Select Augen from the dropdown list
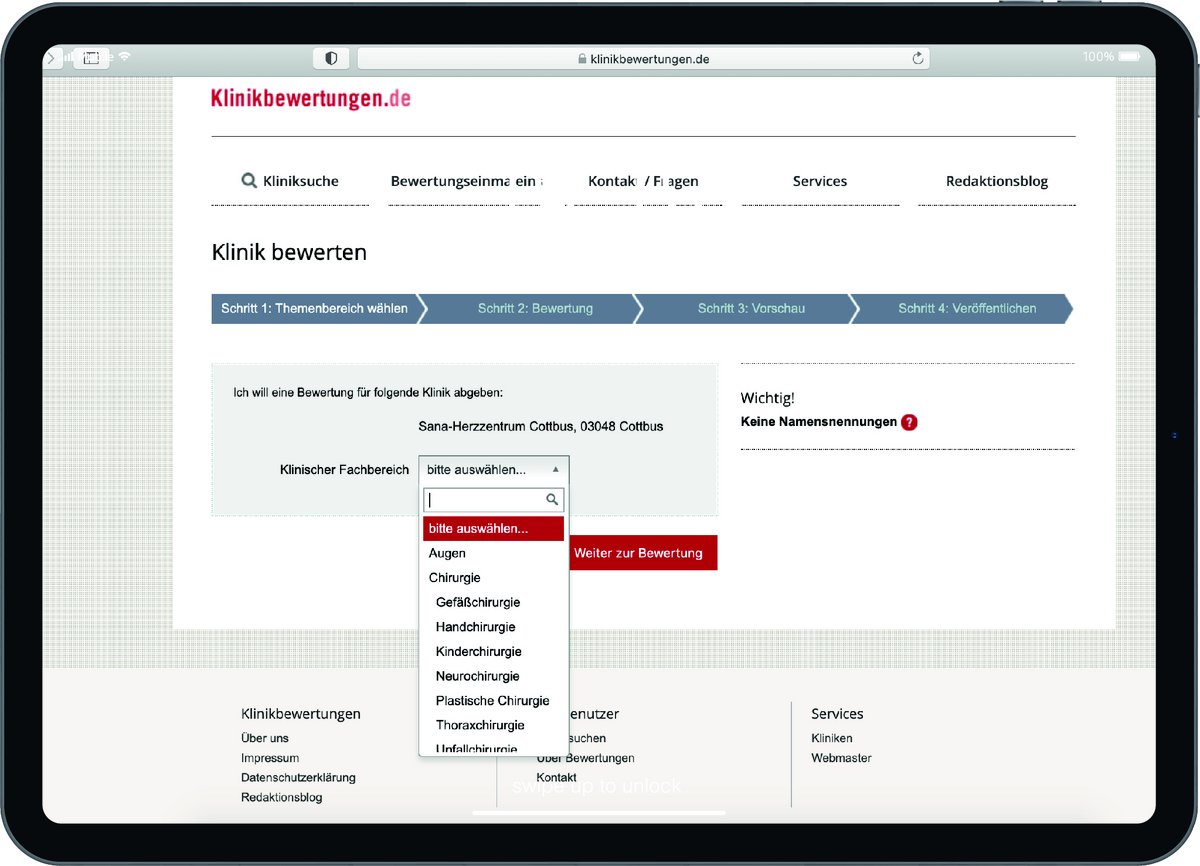This screenshot has height=866, width=1200. coord(447,553)
